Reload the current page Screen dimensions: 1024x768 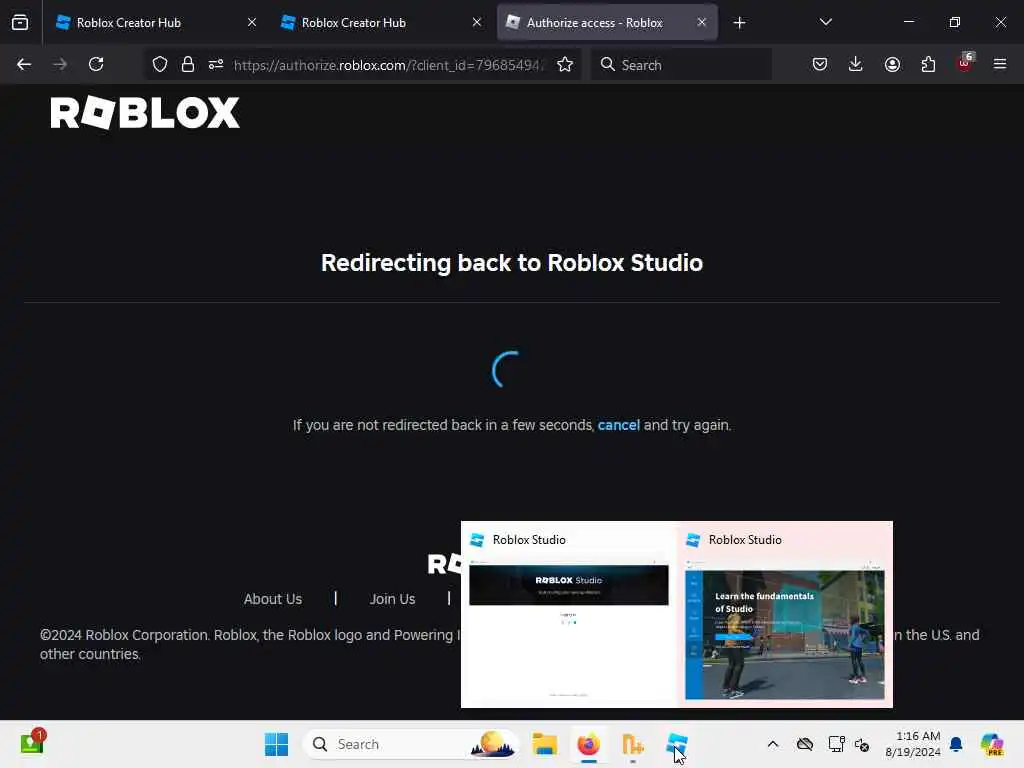click(97, 65)
